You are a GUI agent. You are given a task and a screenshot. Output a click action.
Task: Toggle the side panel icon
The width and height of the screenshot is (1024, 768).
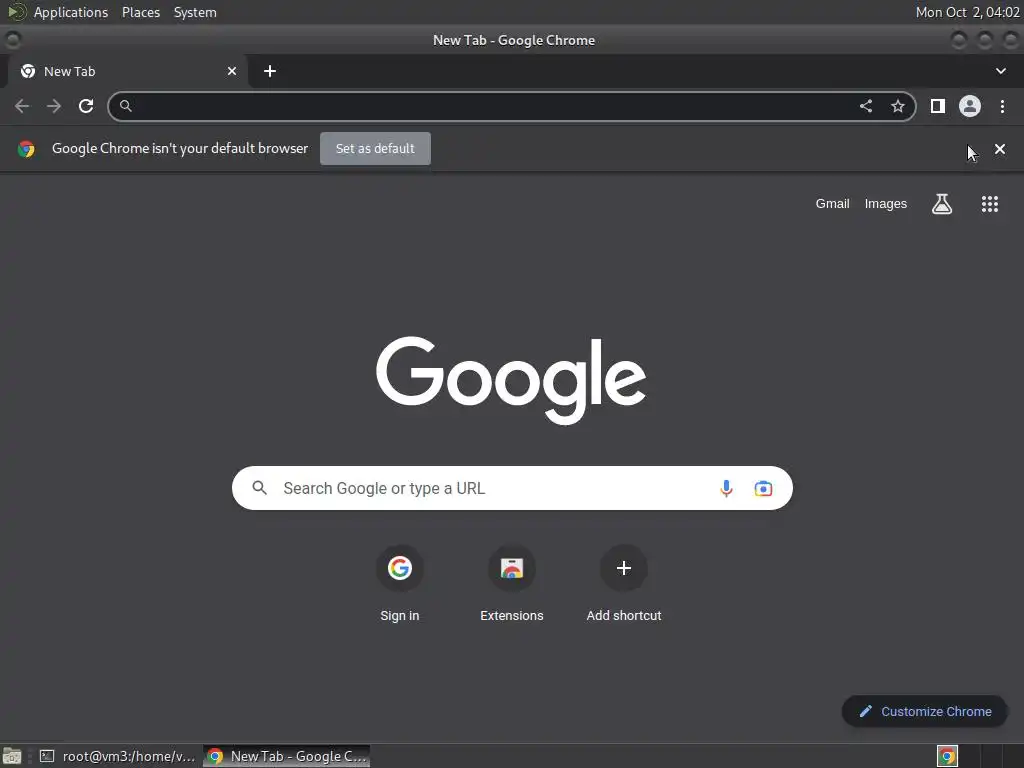pos(938,106)
